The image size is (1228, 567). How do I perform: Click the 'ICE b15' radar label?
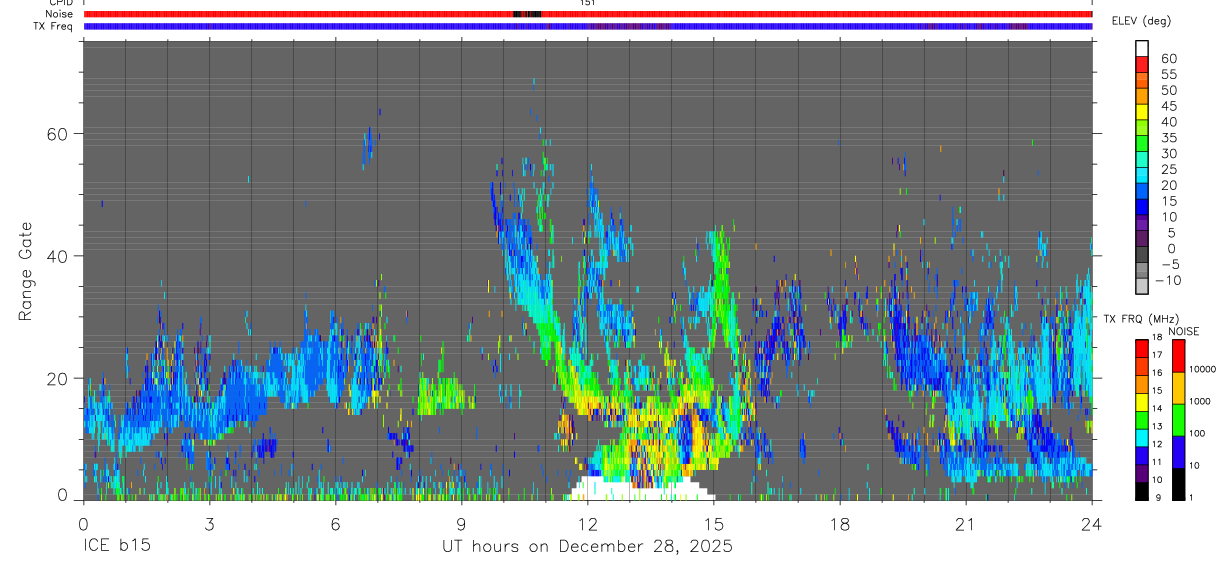[x=116, y=547]
